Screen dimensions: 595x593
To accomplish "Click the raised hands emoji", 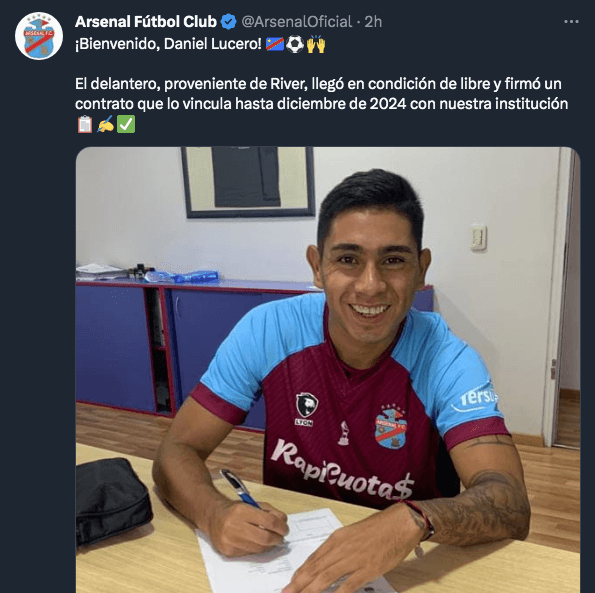I will (x=316, y=44).
